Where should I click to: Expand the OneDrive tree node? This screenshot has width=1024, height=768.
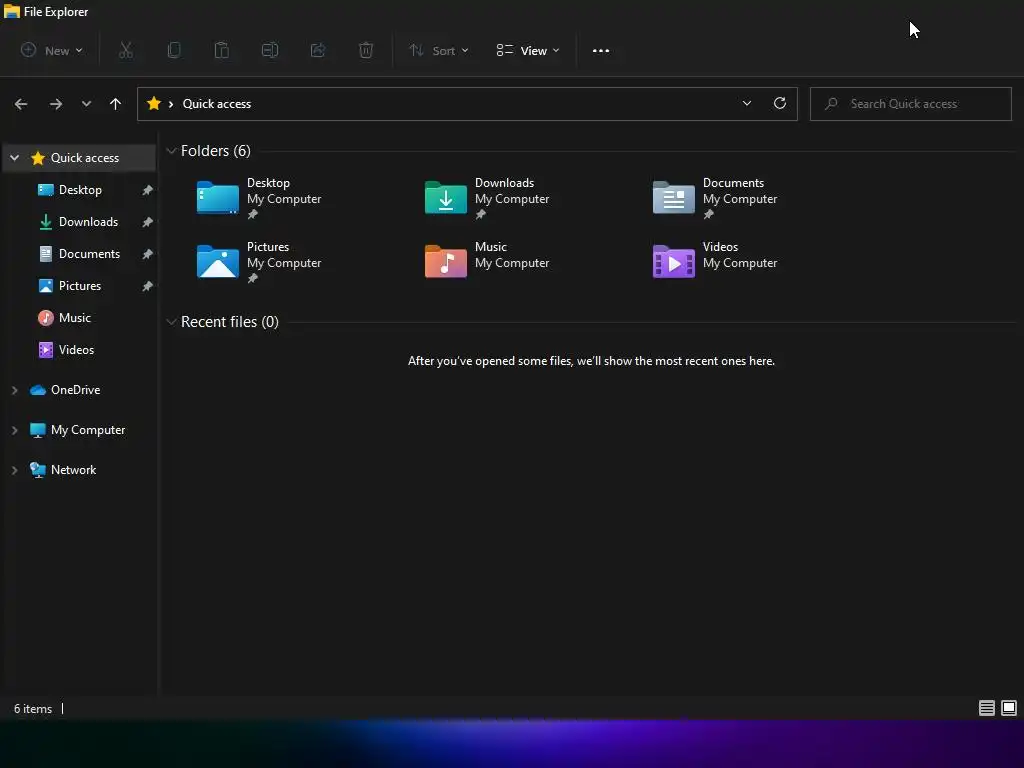[x=14, y=390]
